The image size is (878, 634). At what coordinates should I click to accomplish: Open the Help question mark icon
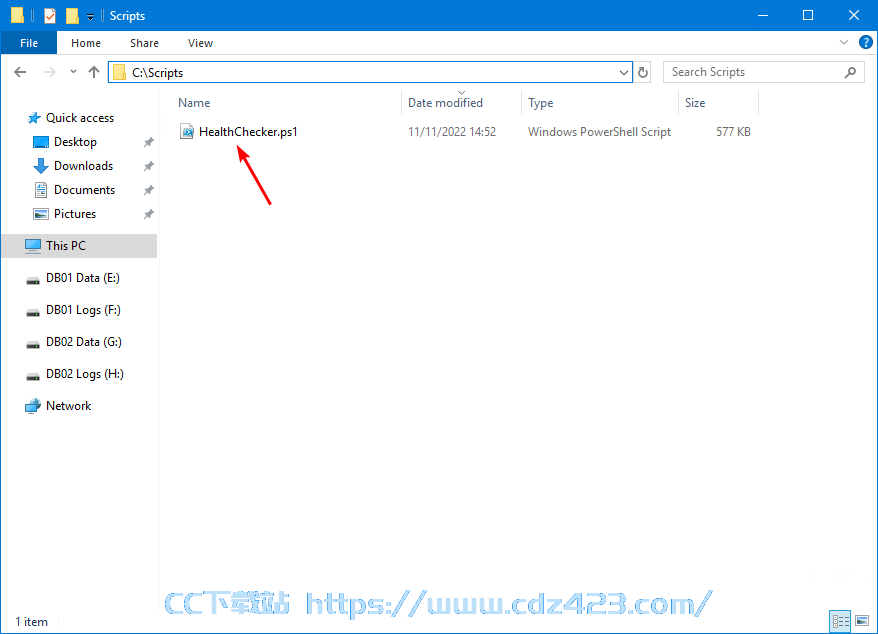pos(865,43)
